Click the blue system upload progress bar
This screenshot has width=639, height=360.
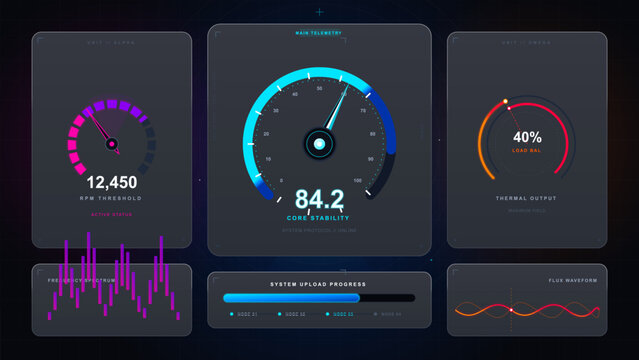pyautogui.click(x=319, y=298)
